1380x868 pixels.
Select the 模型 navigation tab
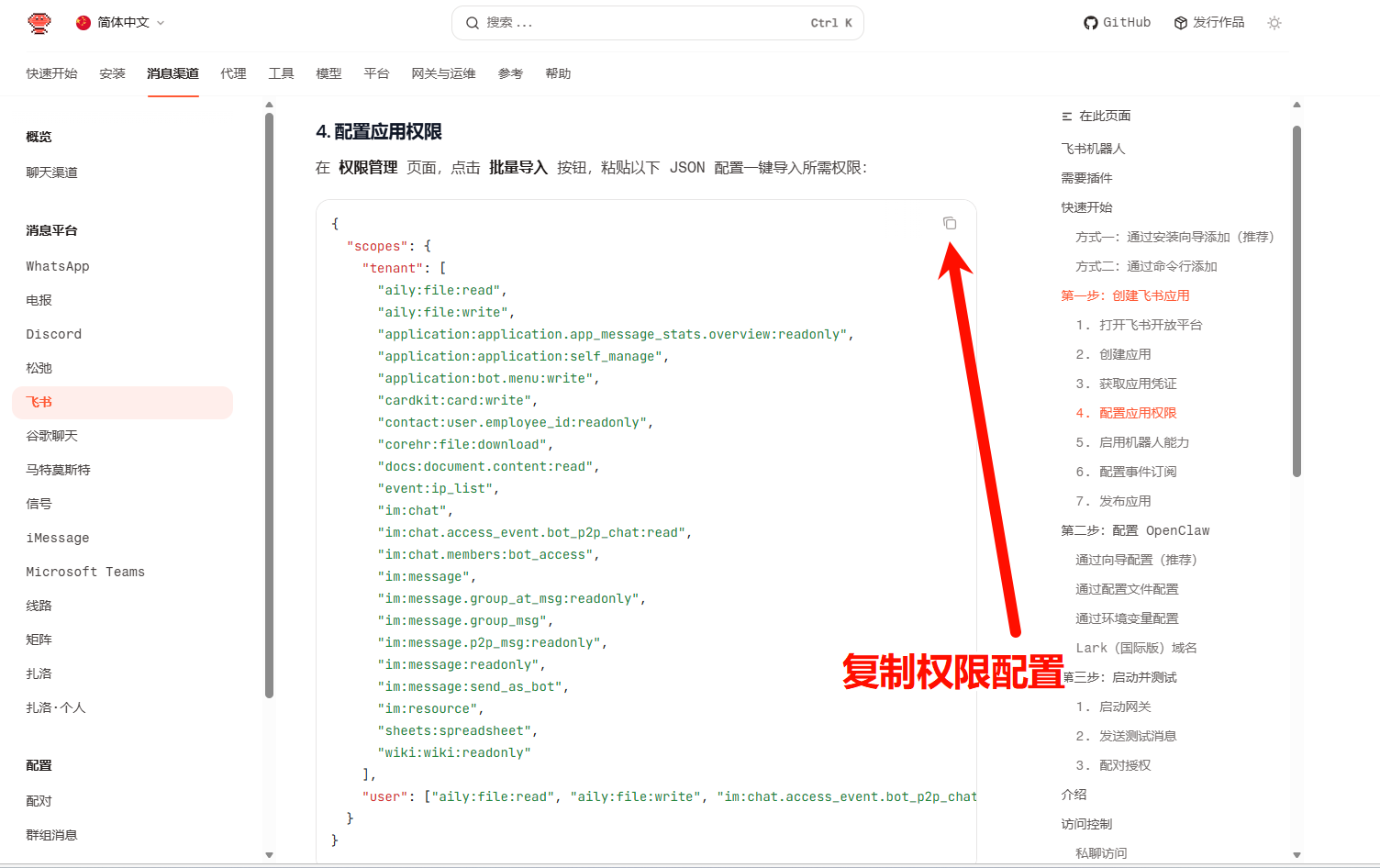(328, 73)
